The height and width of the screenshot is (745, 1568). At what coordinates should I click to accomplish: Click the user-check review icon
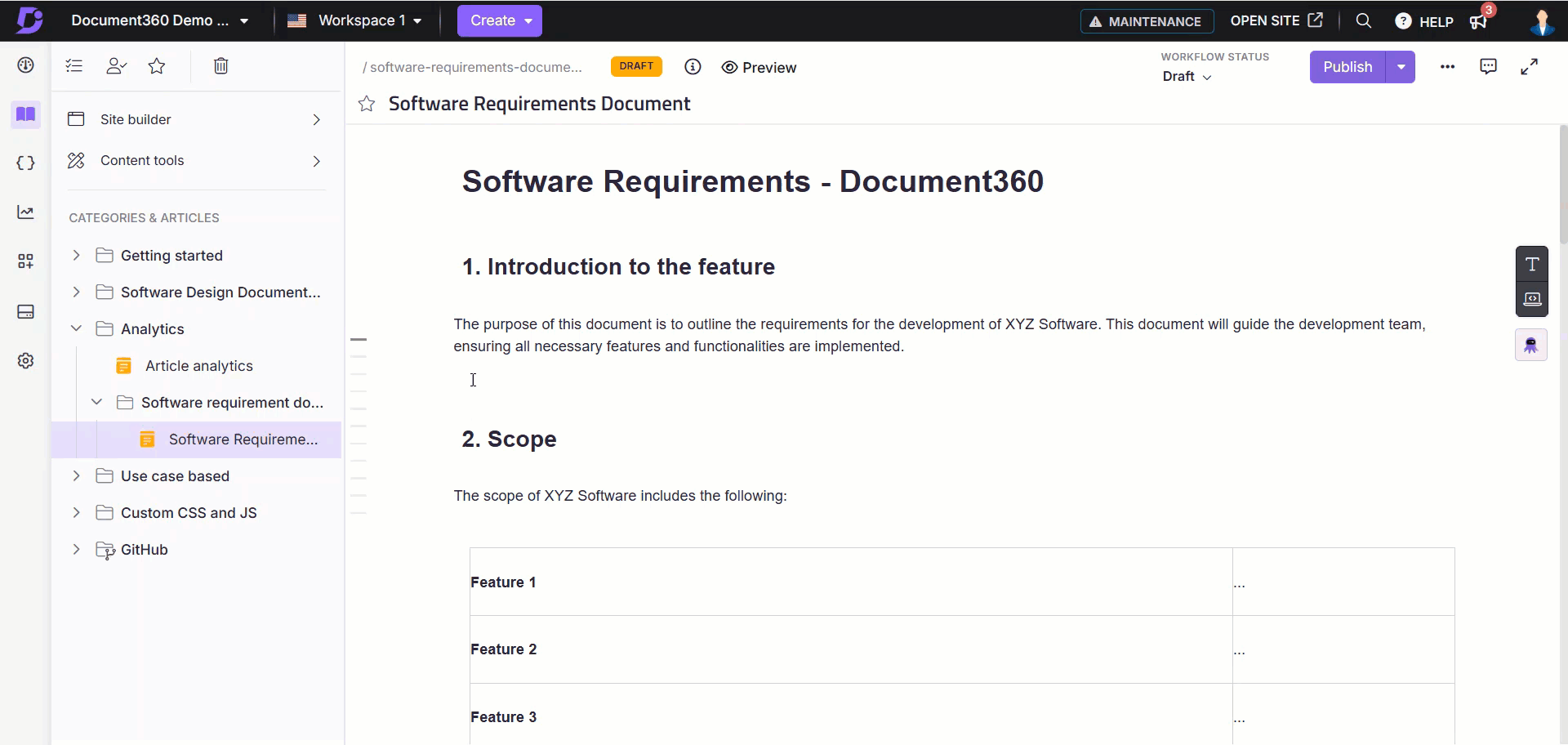click(116, 66)
